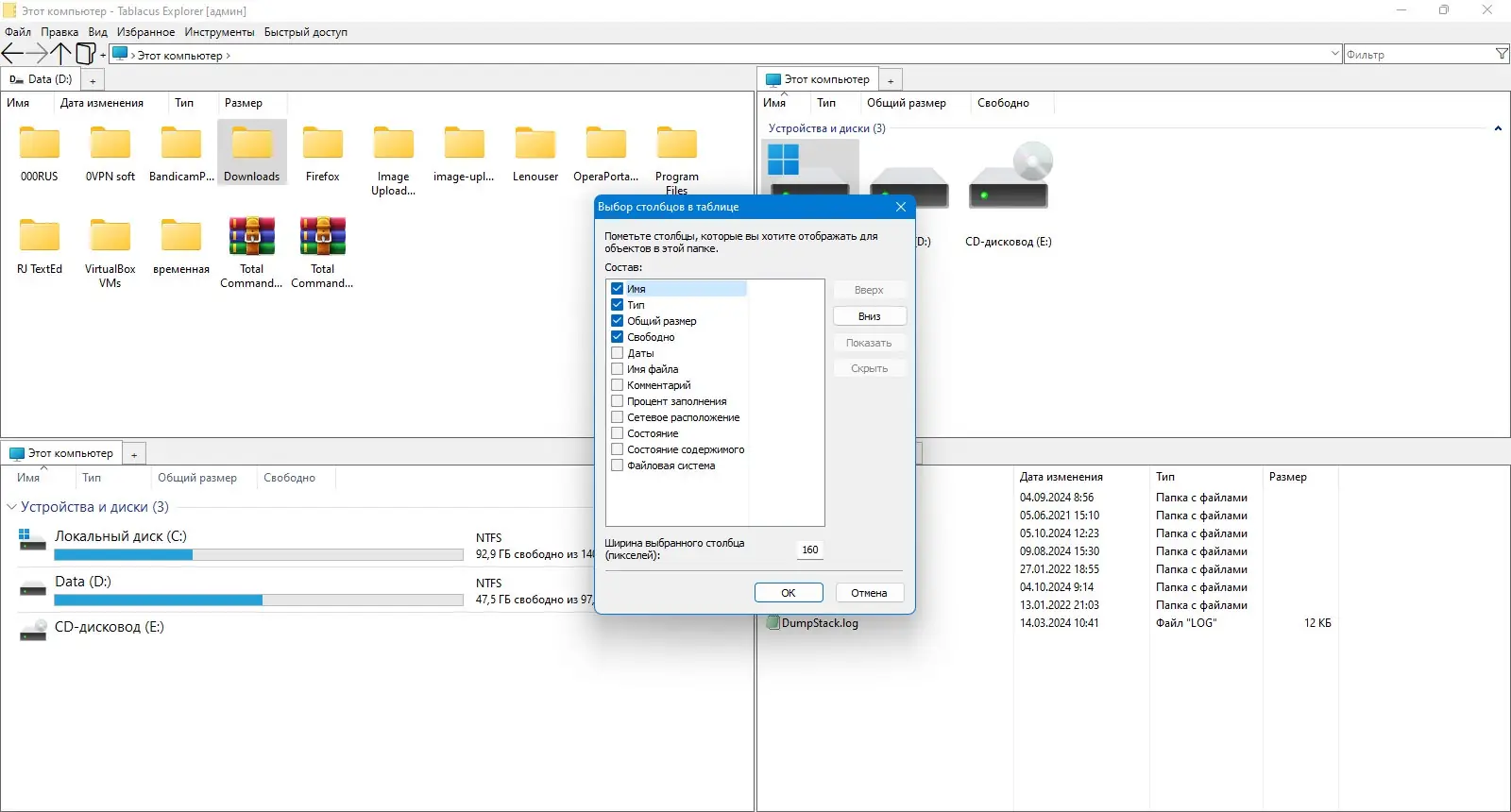Click the forward arrow navigation icon
Image resolution: width=1511 pixels, height=812 pixels.
click(37, 54)
